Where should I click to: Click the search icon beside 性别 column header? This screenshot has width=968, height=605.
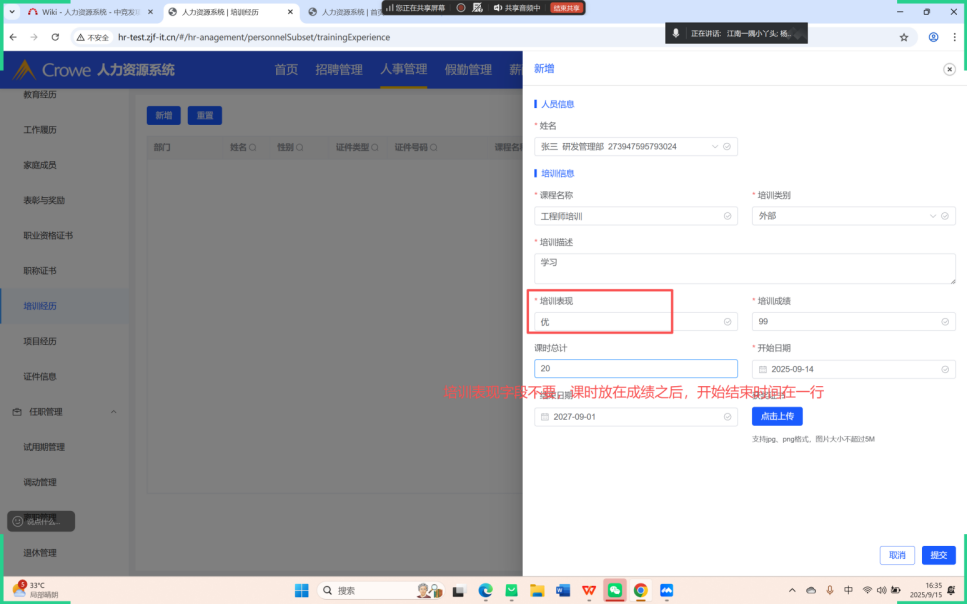coord(299,148)
